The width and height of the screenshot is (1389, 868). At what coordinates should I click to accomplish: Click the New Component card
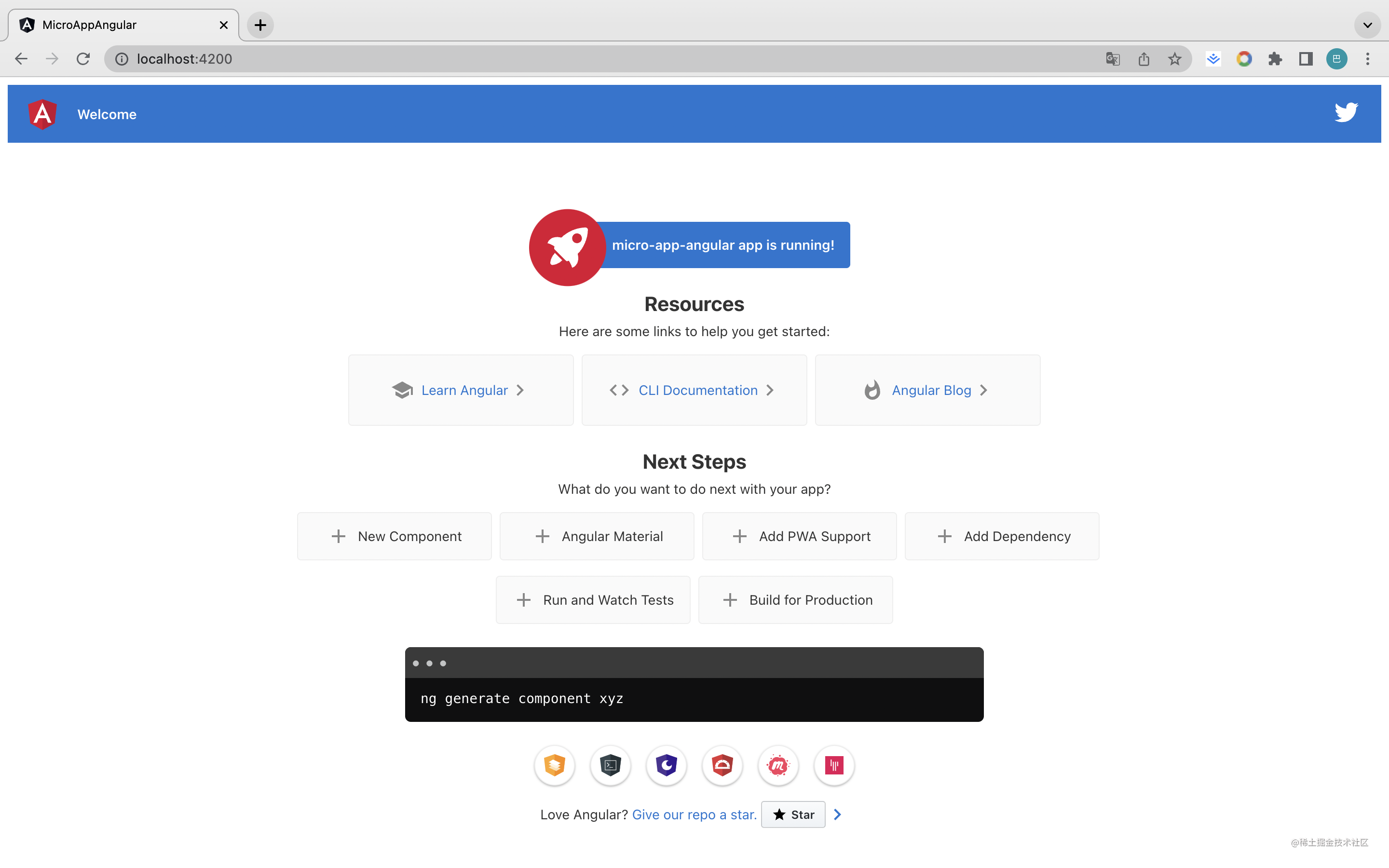[395, 536]
